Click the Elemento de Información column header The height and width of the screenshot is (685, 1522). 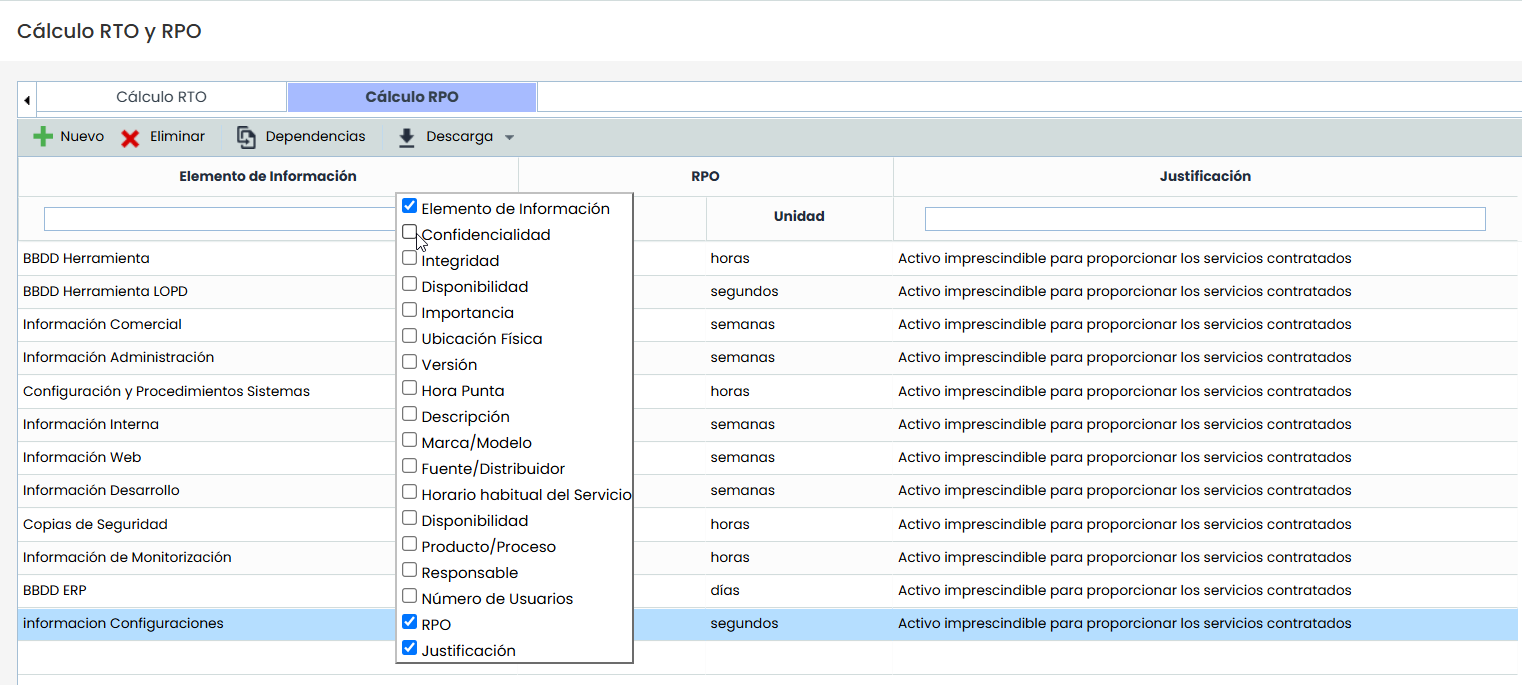click(x=267, y=176)
